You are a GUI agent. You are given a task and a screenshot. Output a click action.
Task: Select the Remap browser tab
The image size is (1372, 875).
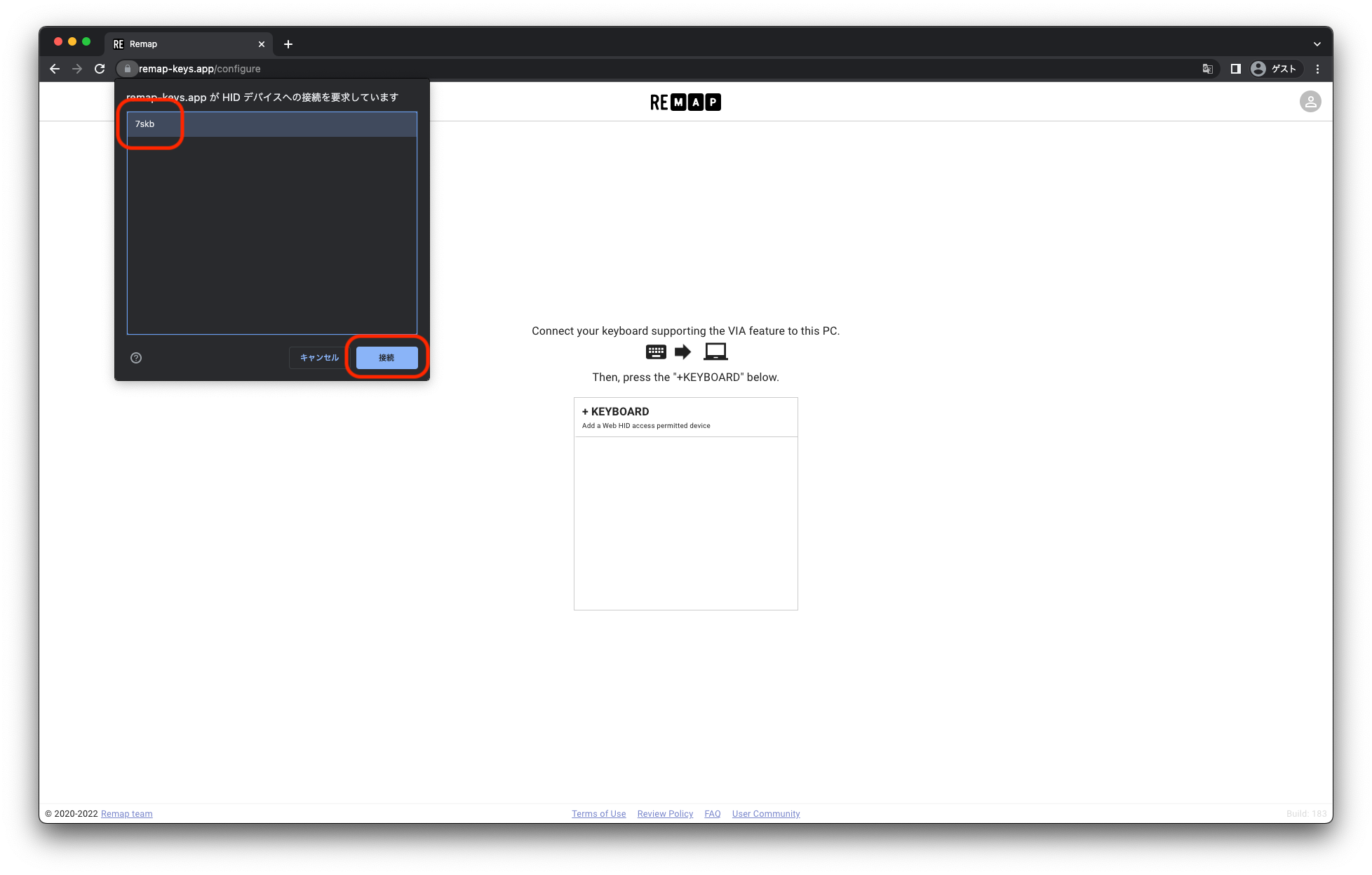tap(188, 44)
